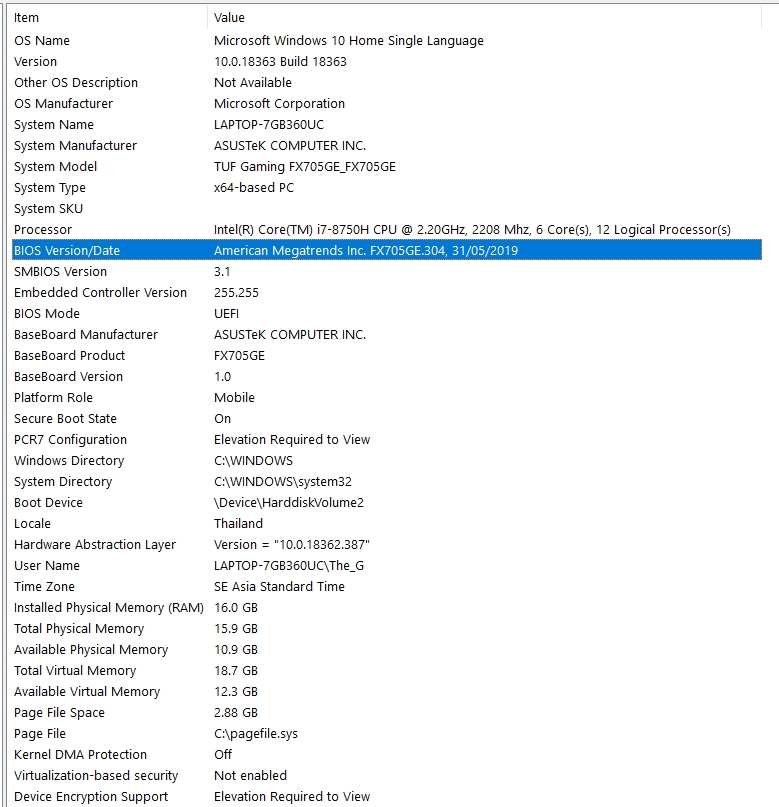The image size is (779, 807).
Task: Select the System Directory row
Action: click(x=386, y=482)
